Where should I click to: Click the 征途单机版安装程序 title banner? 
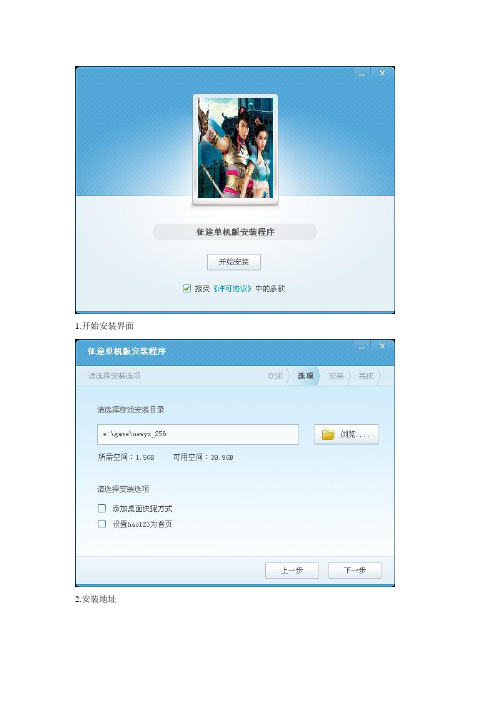coord(235,232)
